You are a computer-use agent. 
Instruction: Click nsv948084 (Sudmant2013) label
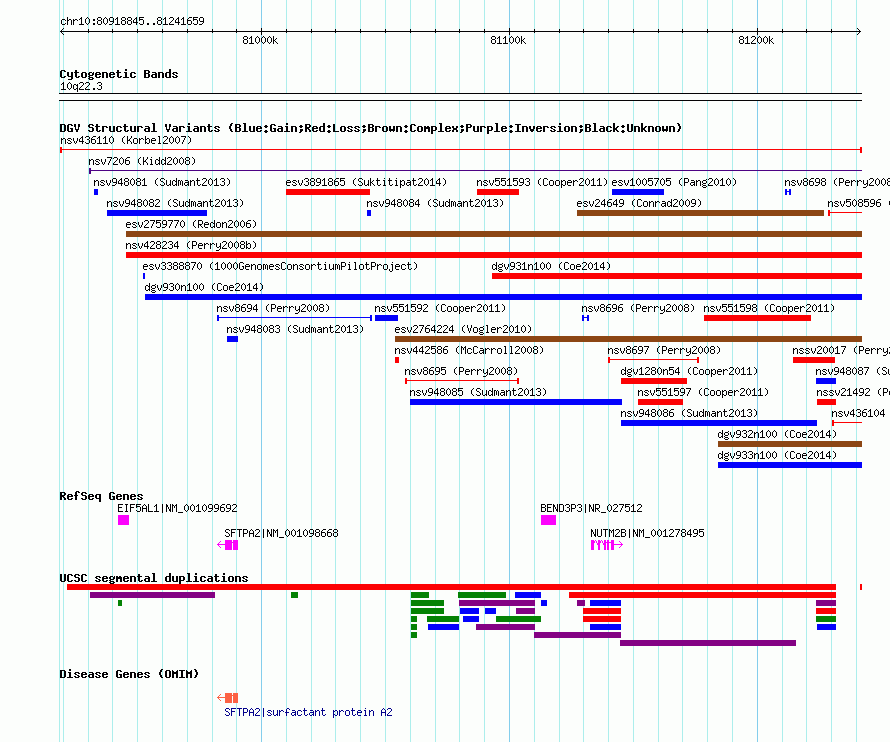point(435,203)
